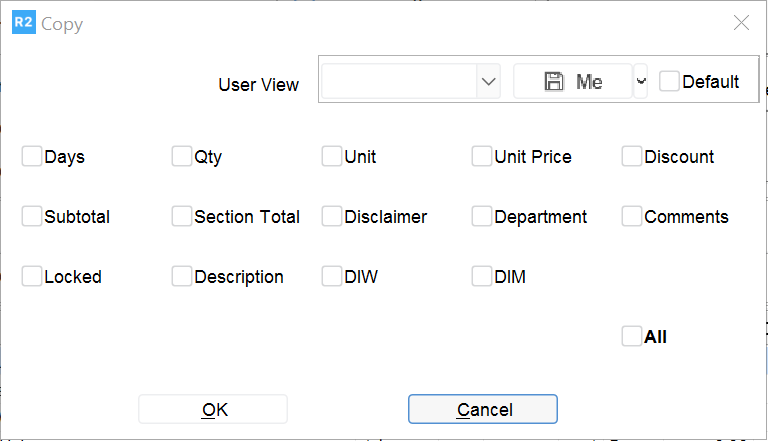Enable the Default checkbox
The height and width of the screenshot is (441, 768).
669,82
